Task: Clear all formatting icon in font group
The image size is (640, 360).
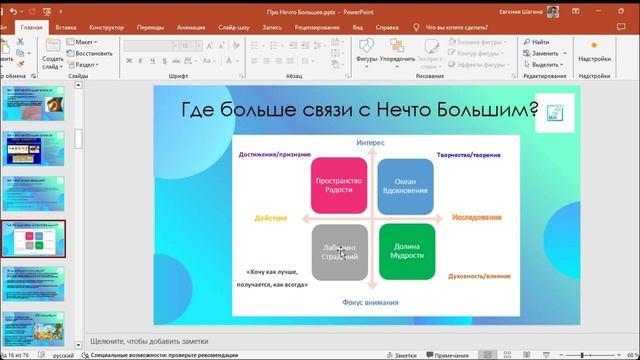Action: 236,46
